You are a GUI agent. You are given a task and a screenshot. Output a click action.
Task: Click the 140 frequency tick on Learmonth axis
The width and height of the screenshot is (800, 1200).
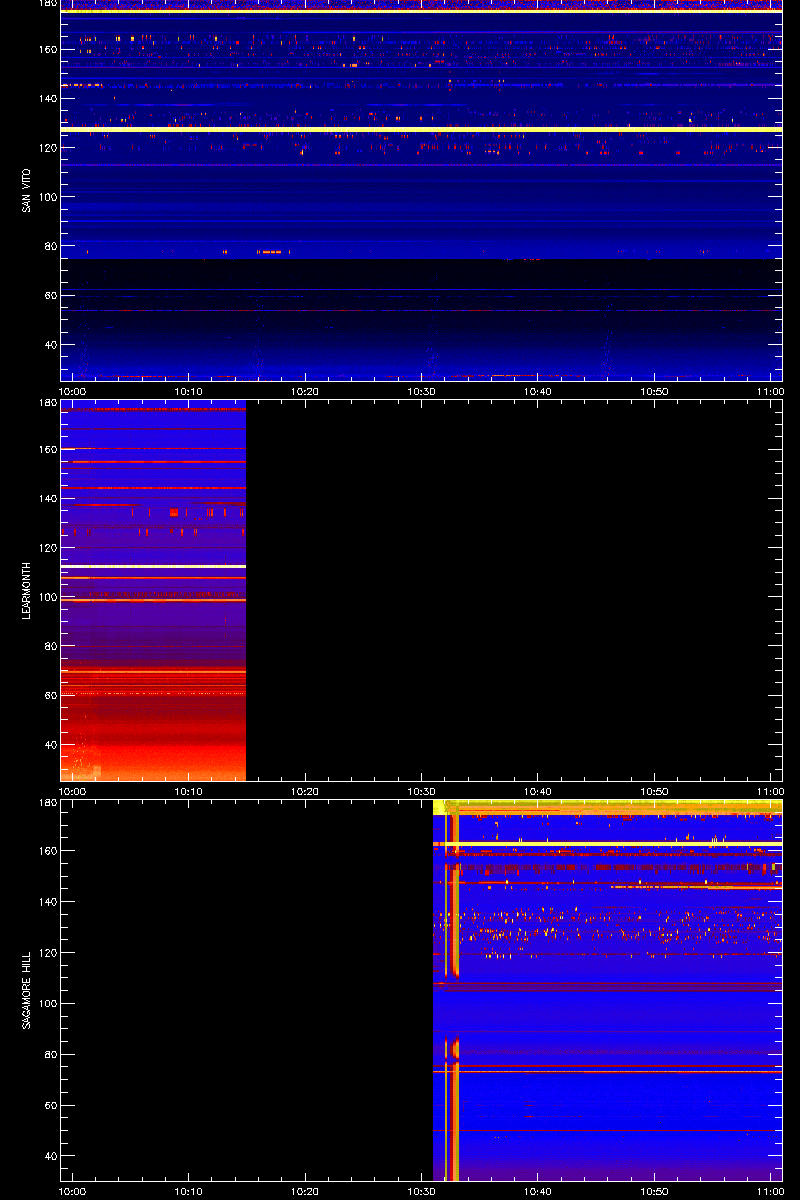coord(47,498)
